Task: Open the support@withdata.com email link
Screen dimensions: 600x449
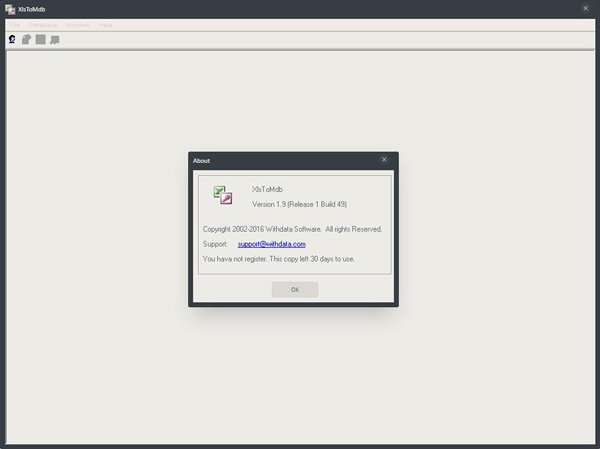Action: 272,244
